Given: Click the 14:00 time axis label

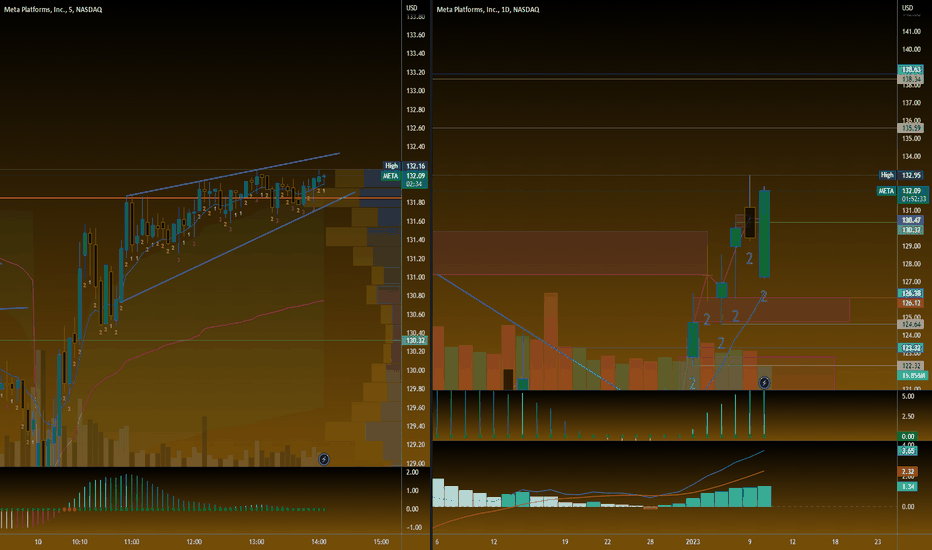Looking at the screenshot, I should 319,542.
